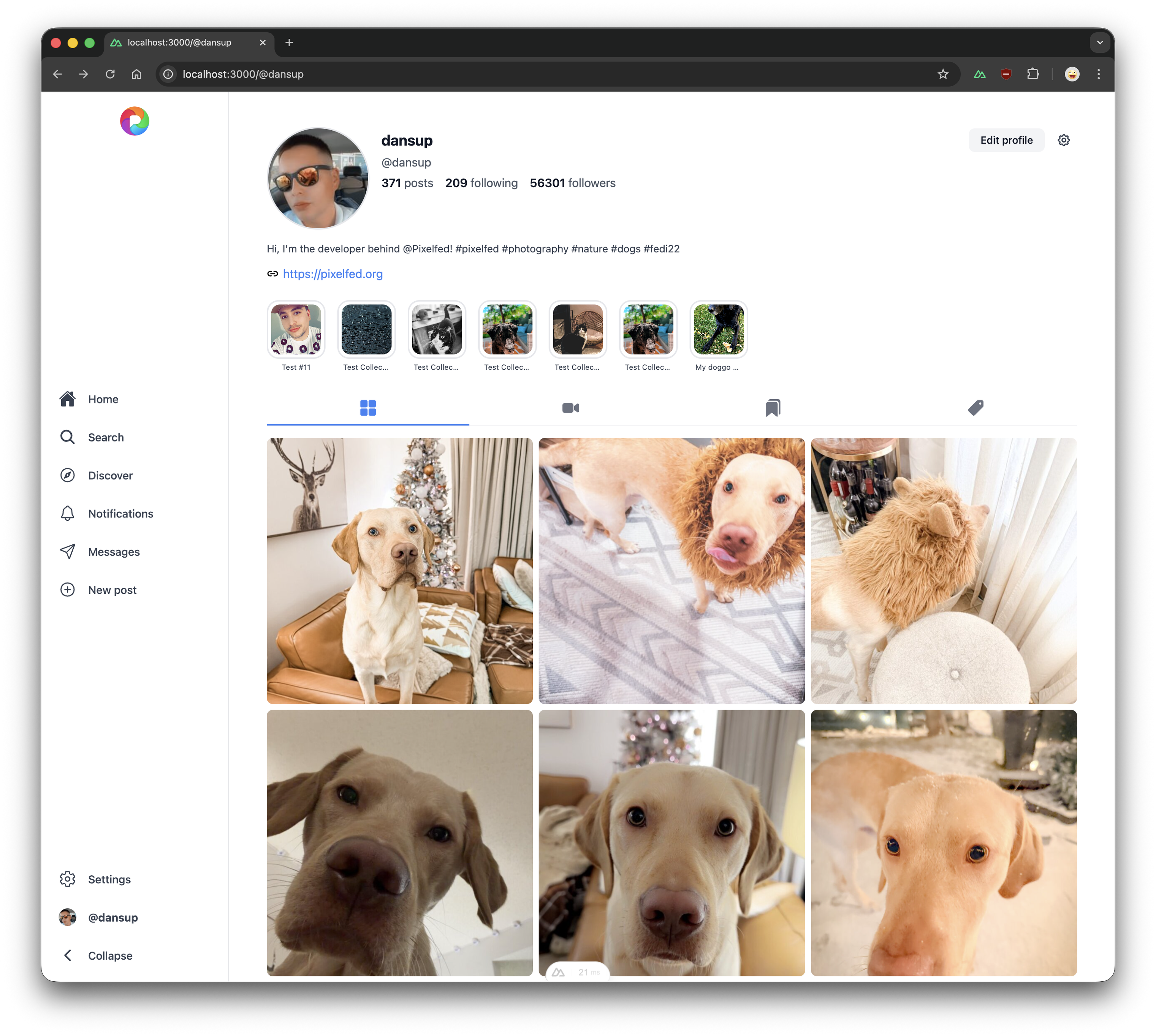
Task: Click the Pixelfed logo in sidebar
Action: click(x=135, y=121)
